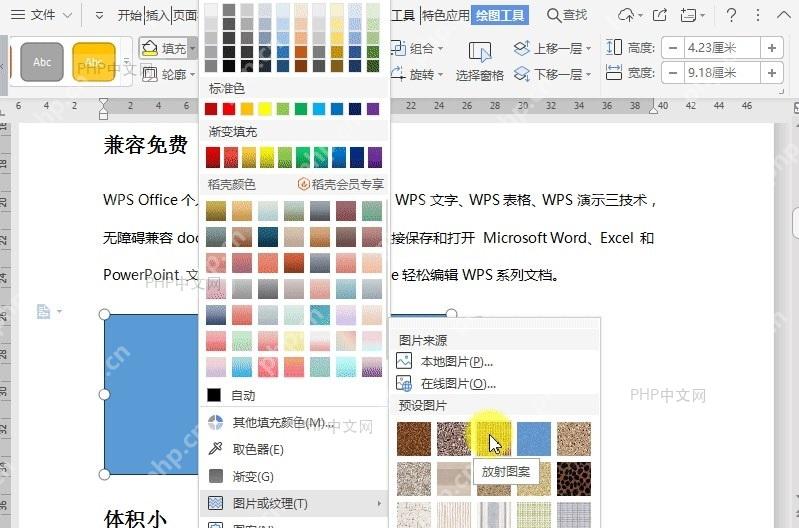Expand the 下移一层 dropdown arrow
Screen dimensions: 799x528
[589, 75]
